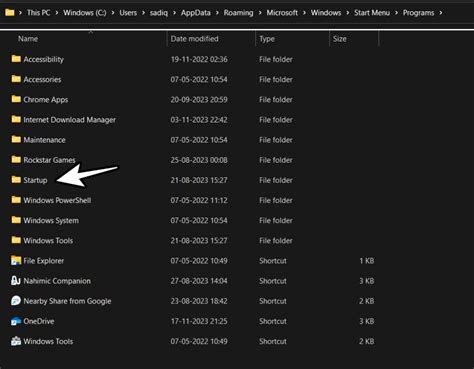This screenshot has height=369, width=474.
Task: Navigate to Roaming in the address bar
Action: (x=238, y=13)
